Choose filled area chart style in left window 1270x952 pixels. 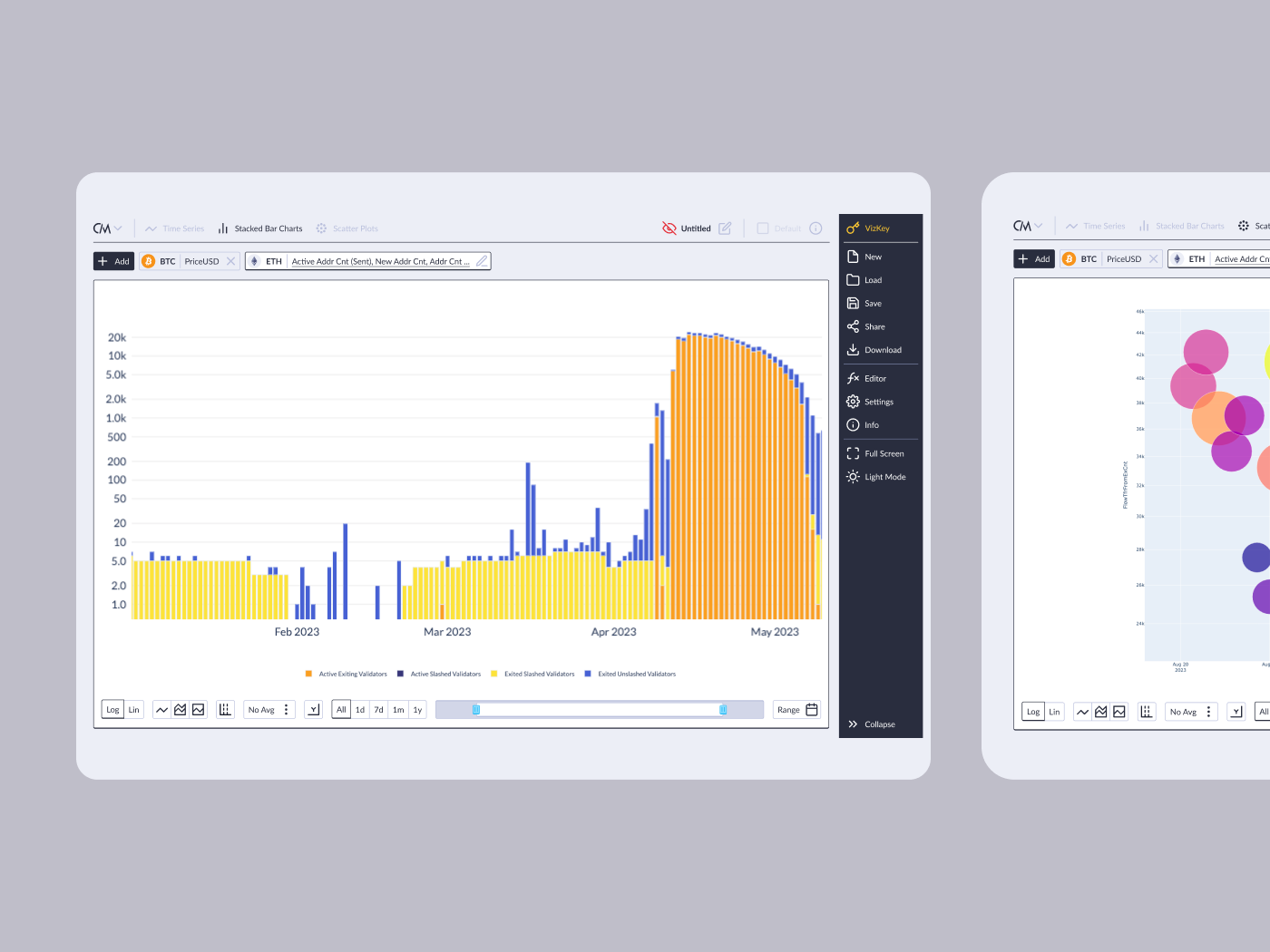click(x=199, y=710)
